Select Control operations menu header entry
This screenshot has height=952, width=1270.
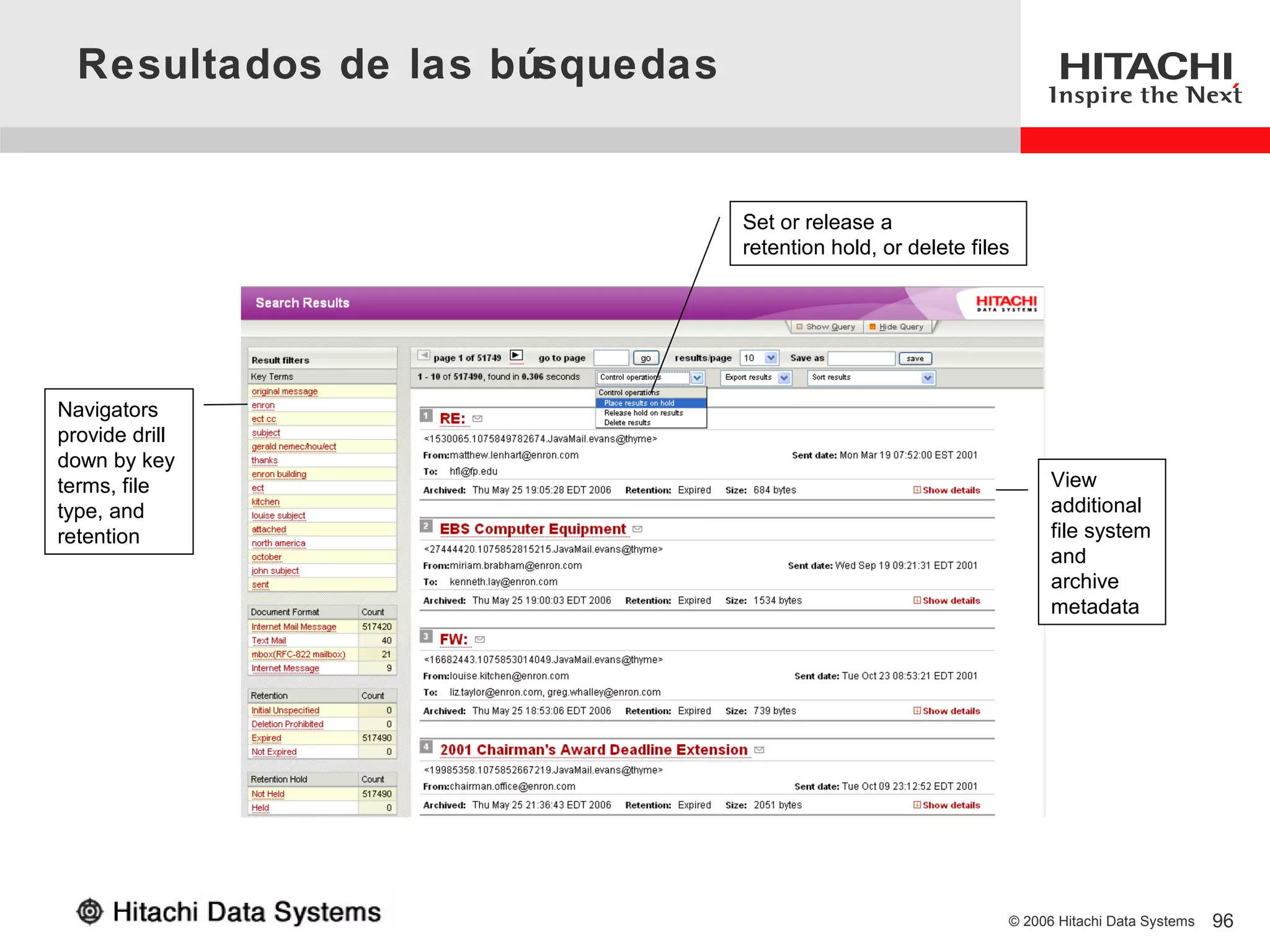(651, 393)
